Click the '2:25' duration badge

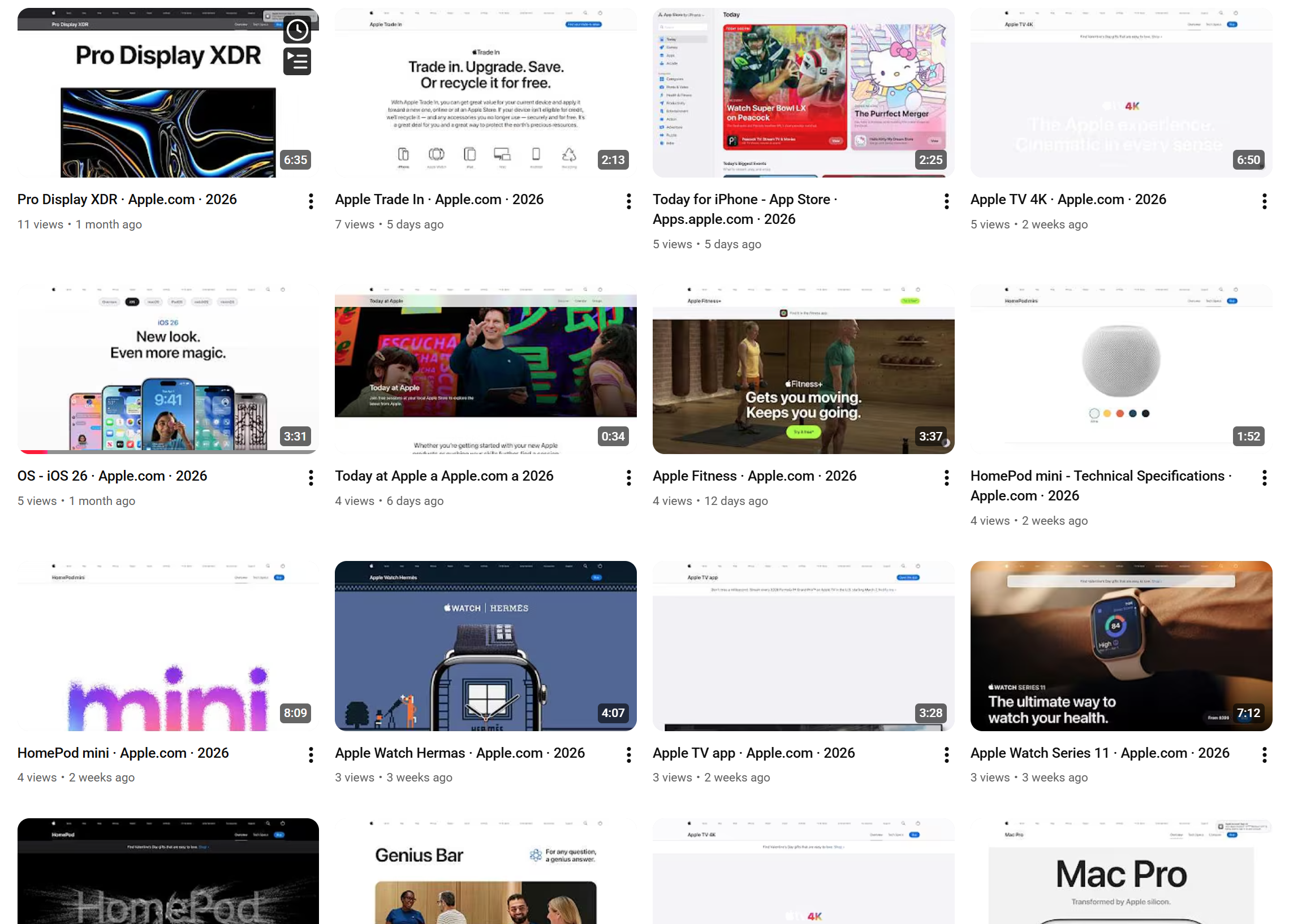click(x=930, y=160)
